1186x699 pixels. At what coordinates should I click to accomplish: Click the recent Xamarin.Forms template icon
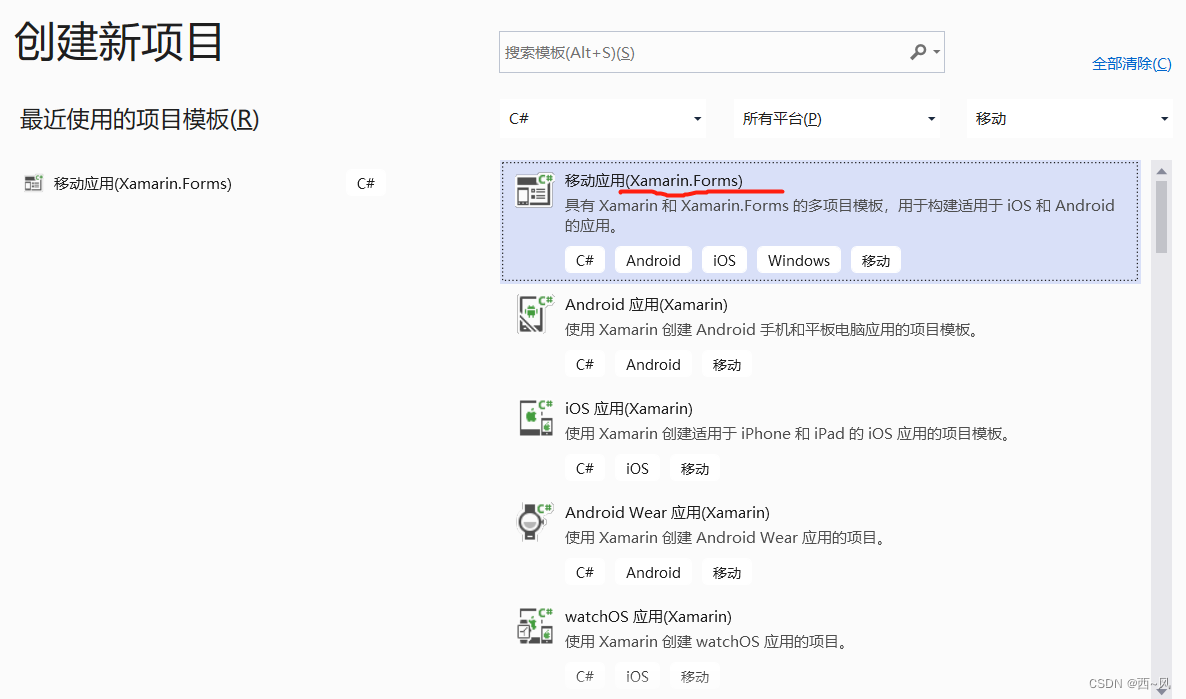[33, 183]
